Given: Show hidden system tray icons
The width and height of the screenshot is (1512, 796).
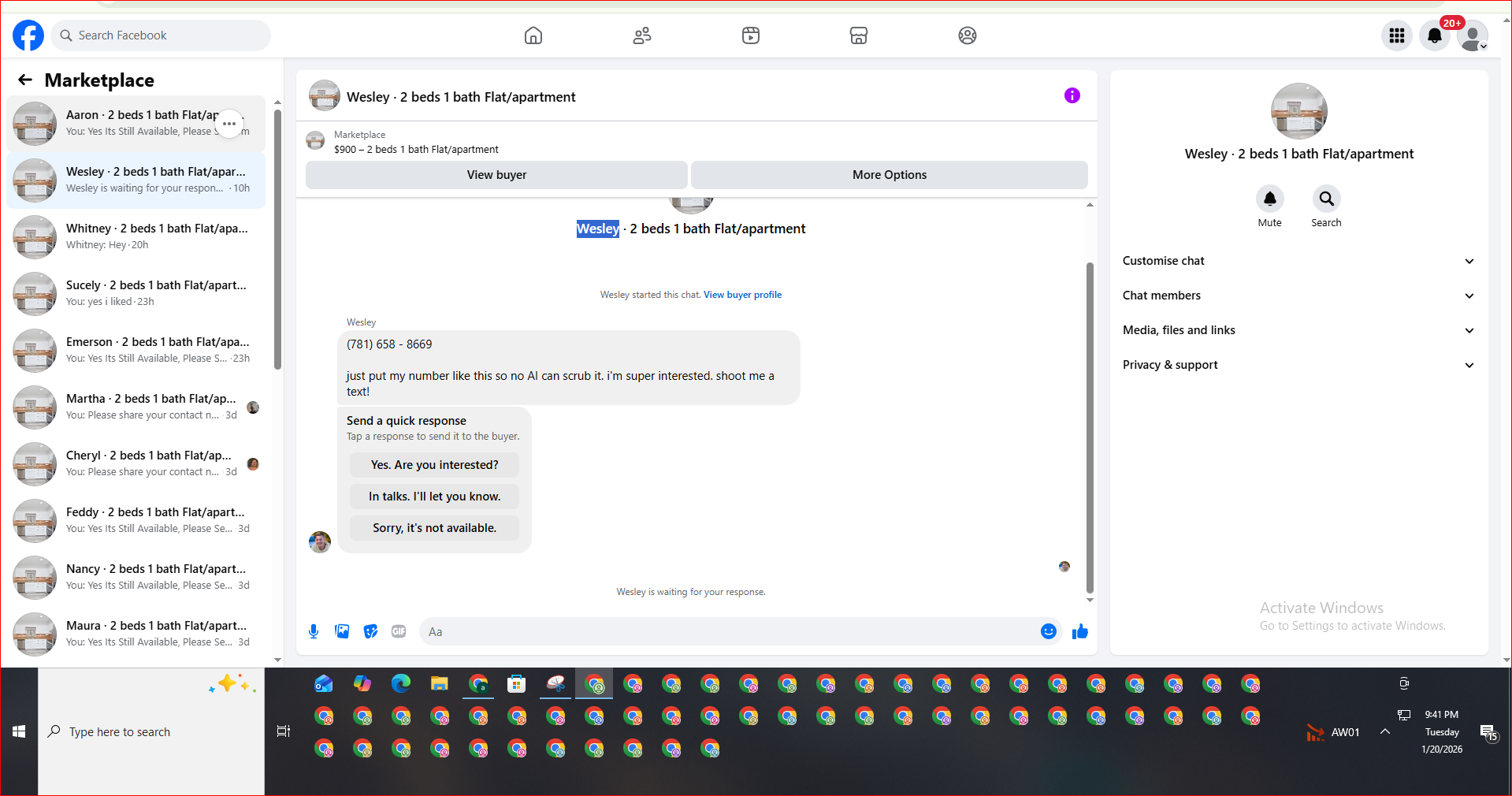Looking at the screenshot, I should [x=1385, y=731].
